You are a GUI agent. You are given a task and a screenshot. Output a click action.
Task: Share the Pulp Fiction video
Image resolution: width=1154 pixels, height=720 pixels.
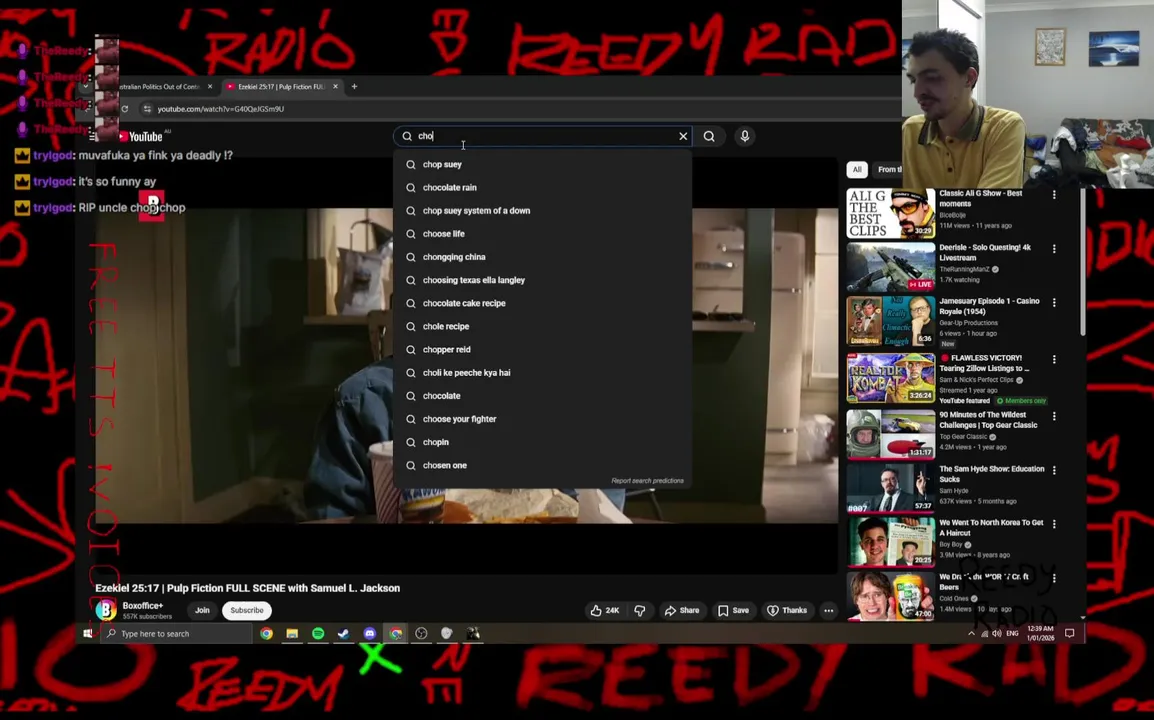point(682,610)
